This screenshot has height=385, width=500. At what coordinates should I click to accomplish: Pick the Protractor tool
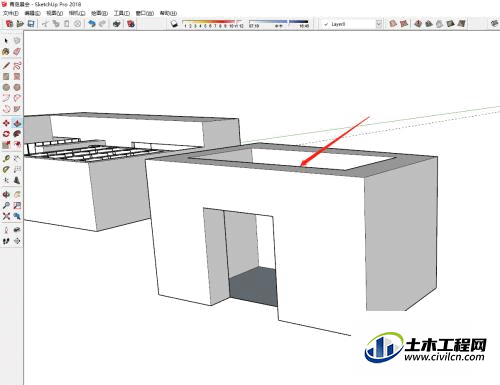[6, 170]
